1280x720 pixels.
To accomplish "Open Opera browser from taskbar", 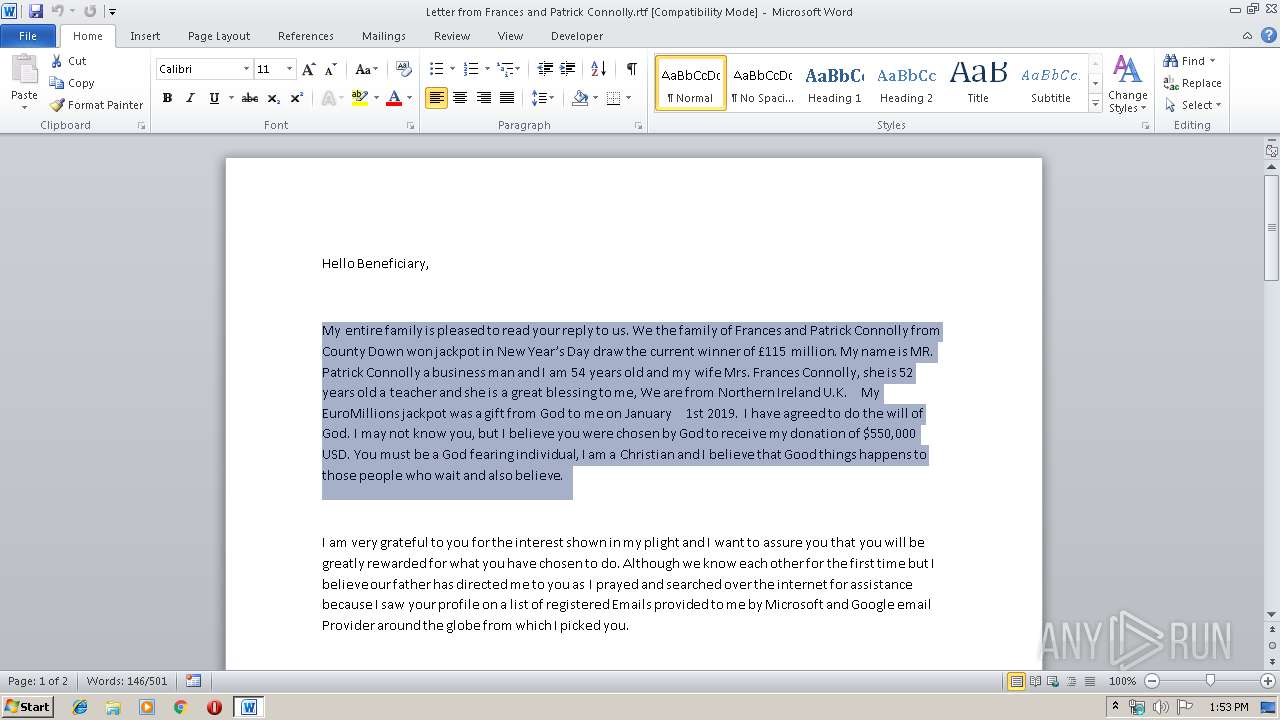I will [x=214, y=707].
